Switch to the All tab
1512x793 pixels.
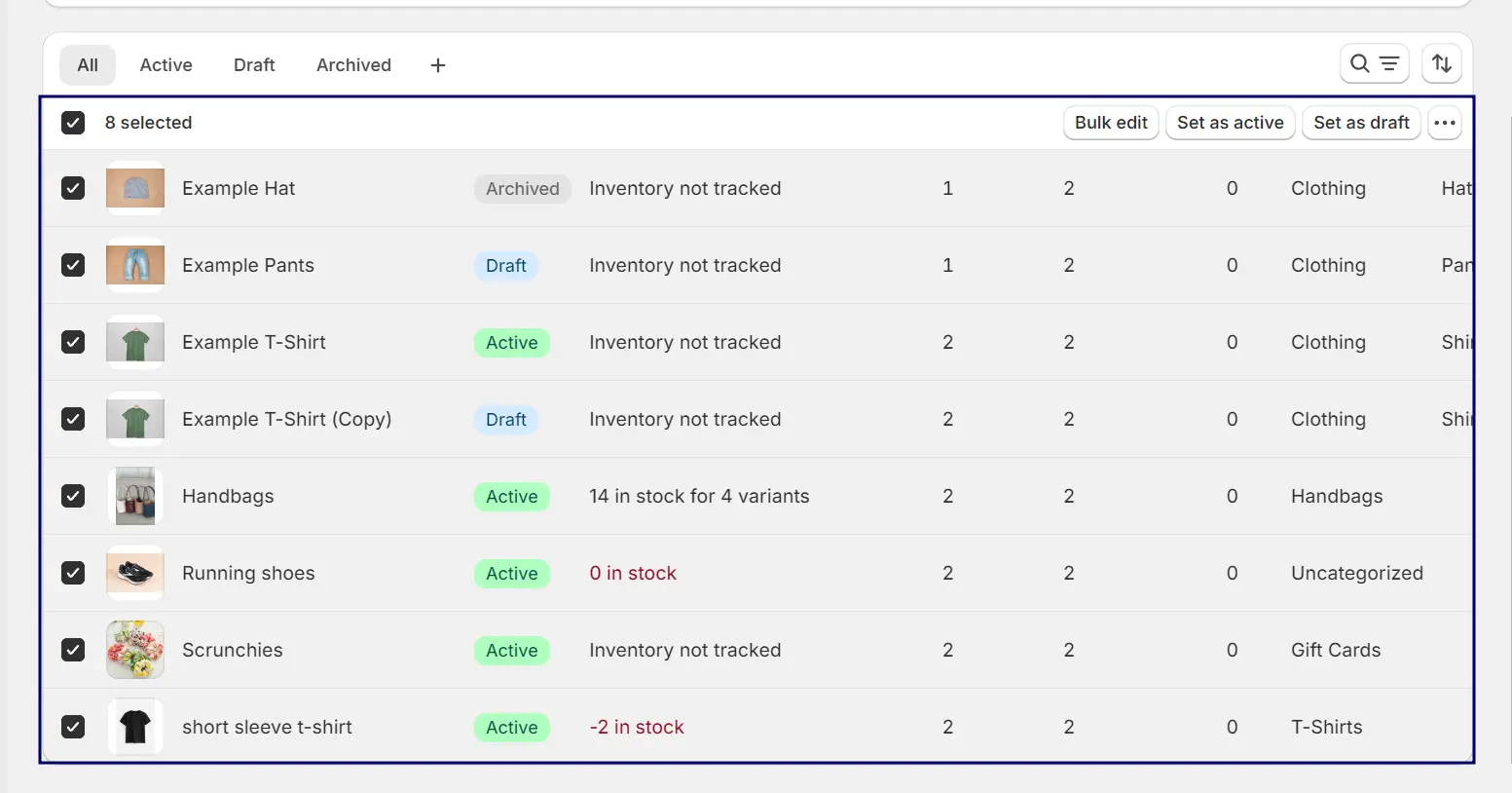(88, 65)
